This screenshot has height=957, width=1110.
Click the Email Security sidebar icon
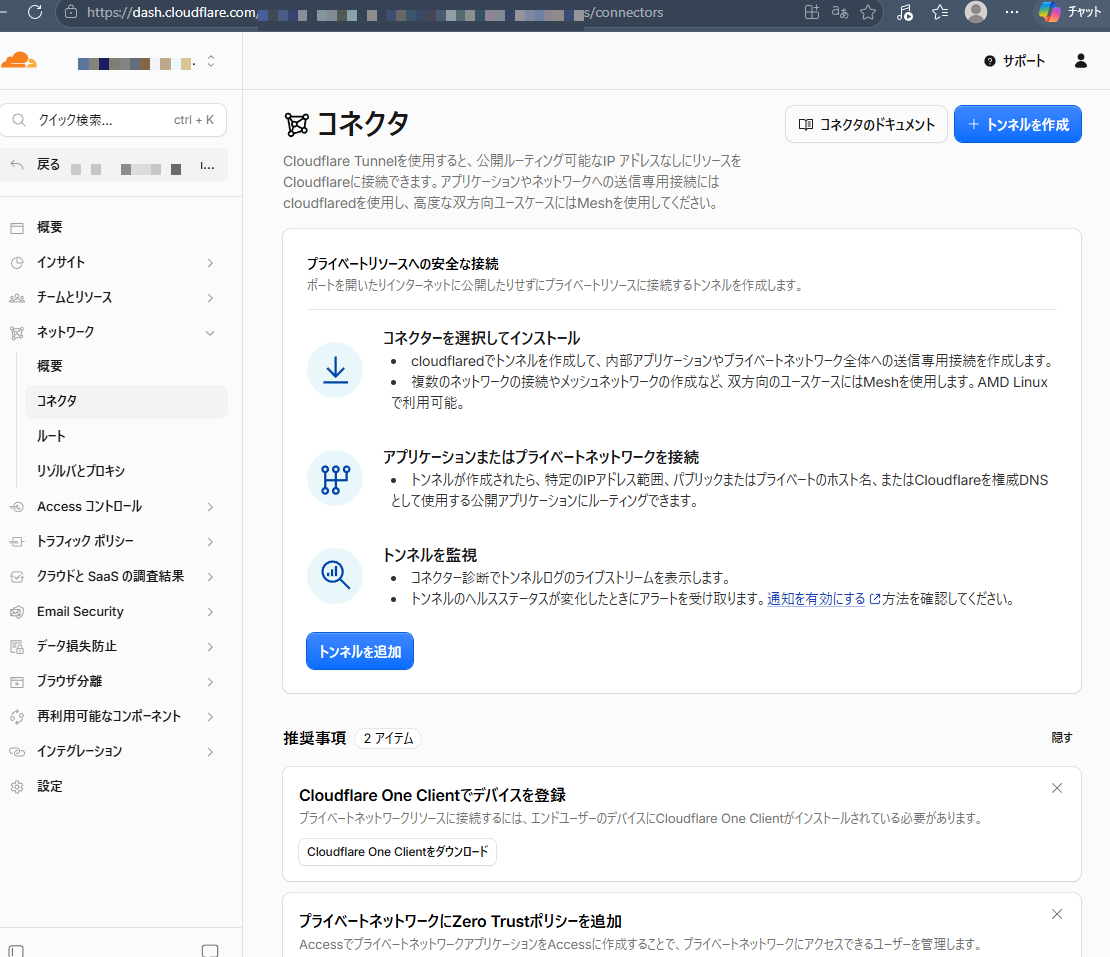(x=17, y=612)
